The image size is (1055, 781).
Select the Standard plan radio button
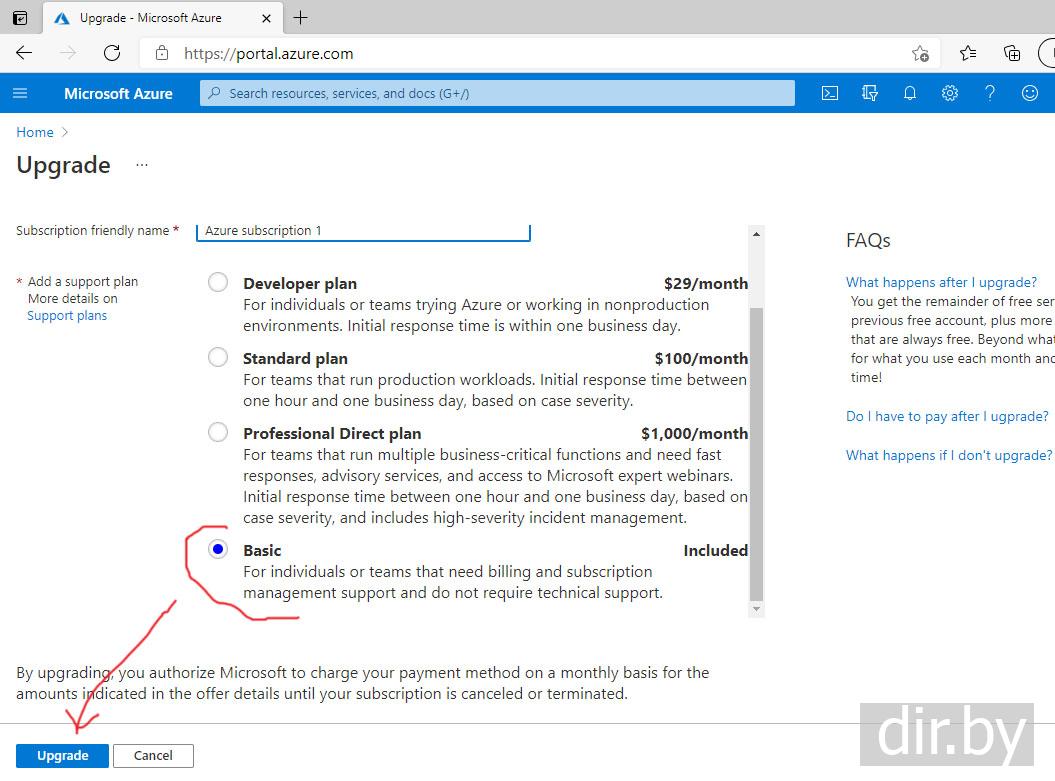pyautogui.click(x=217, y=357)
